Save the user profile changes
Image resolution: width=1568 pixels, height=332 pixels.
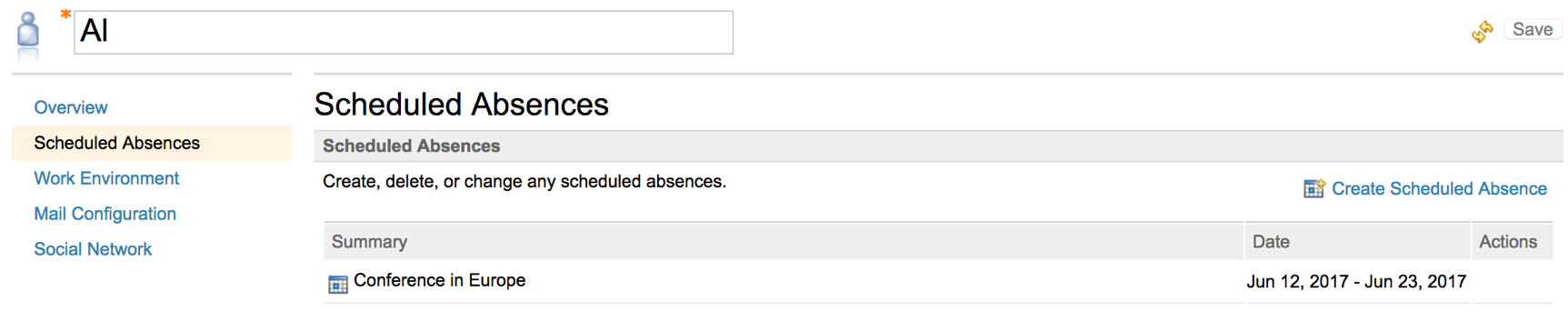(x=1533, y=30)
